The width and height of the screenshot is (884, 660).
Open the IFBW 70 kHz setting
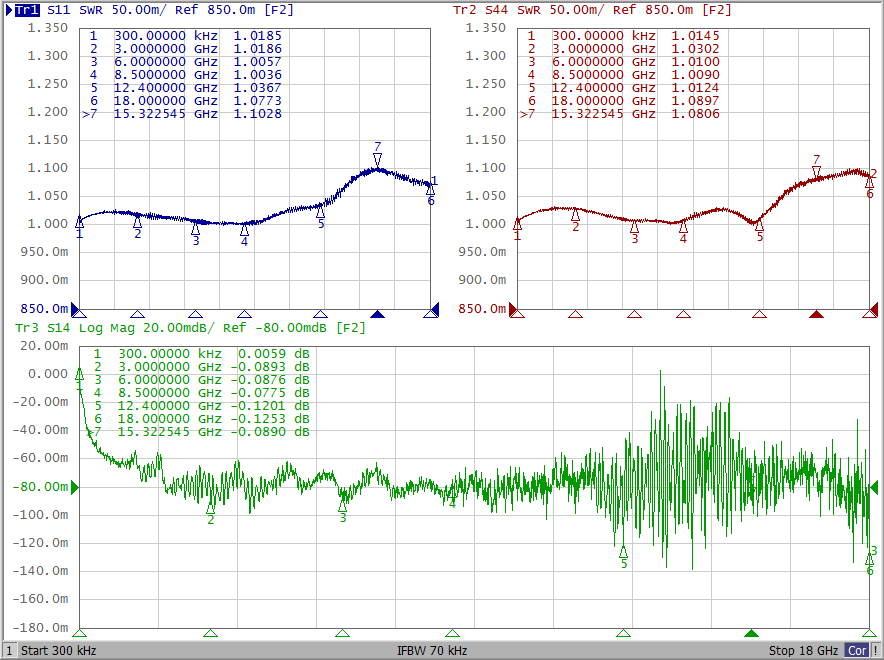coord(431,650)
